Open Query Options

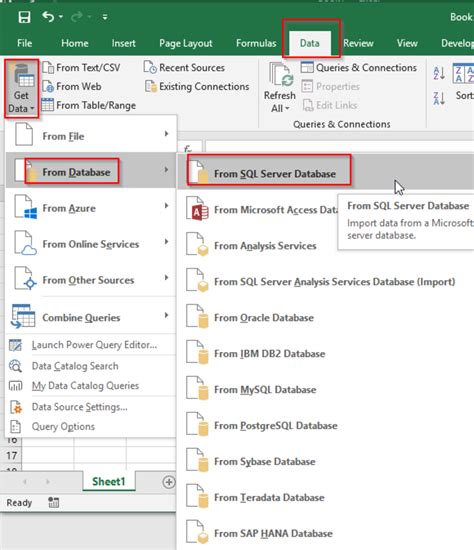click(91, 426)
